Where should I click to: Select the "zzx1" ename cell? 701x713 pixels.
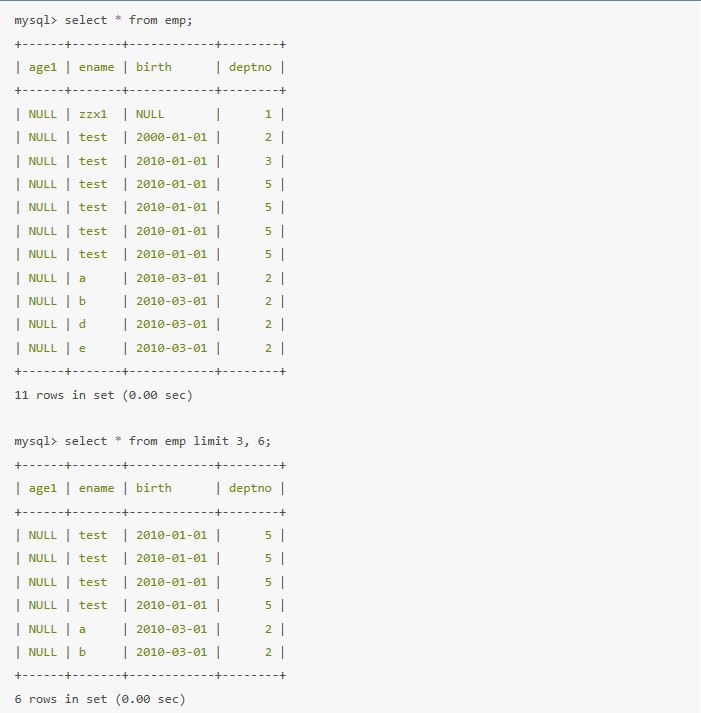93,114
